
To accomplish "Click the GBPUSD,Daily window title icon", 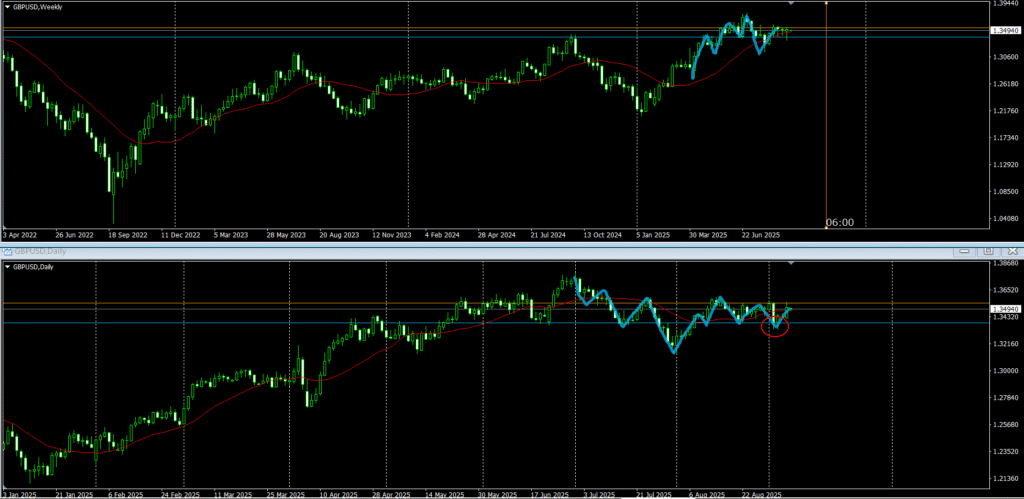I will pyautogui.click(x=7, y=251).
